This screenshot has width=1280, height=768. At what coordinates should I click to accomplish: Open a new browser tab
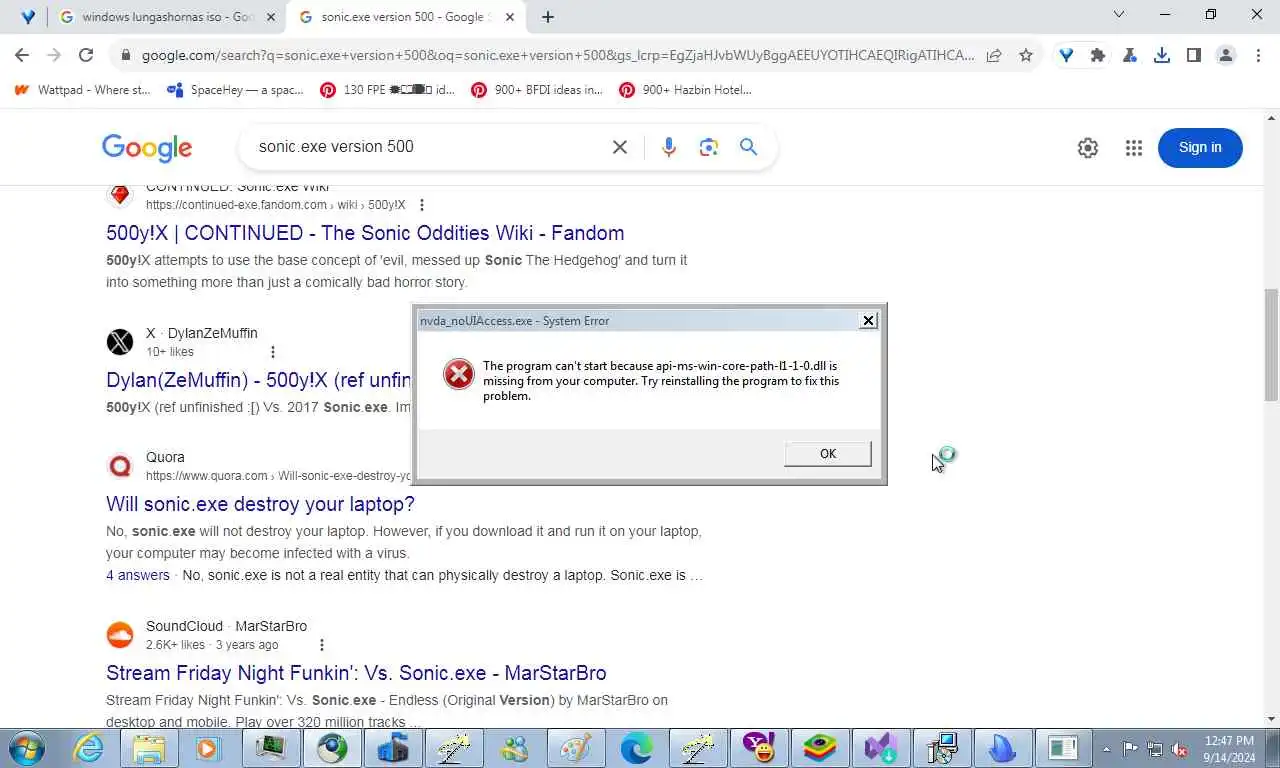(548, 17)
